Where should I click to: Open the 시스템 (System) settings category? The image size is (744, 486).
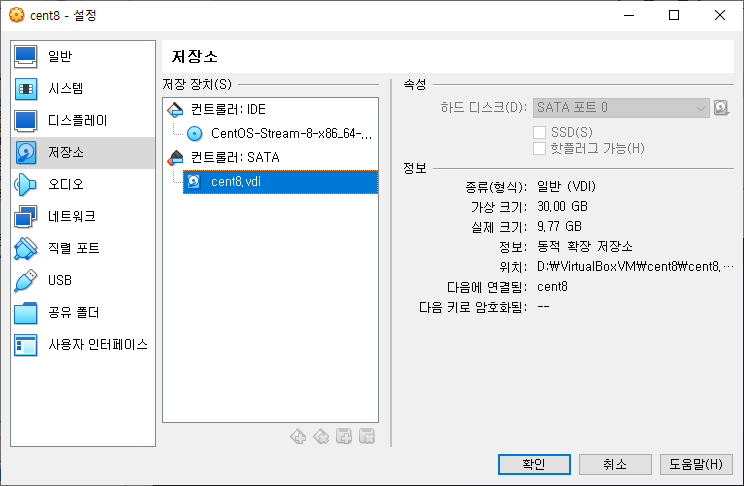[83, 89]
